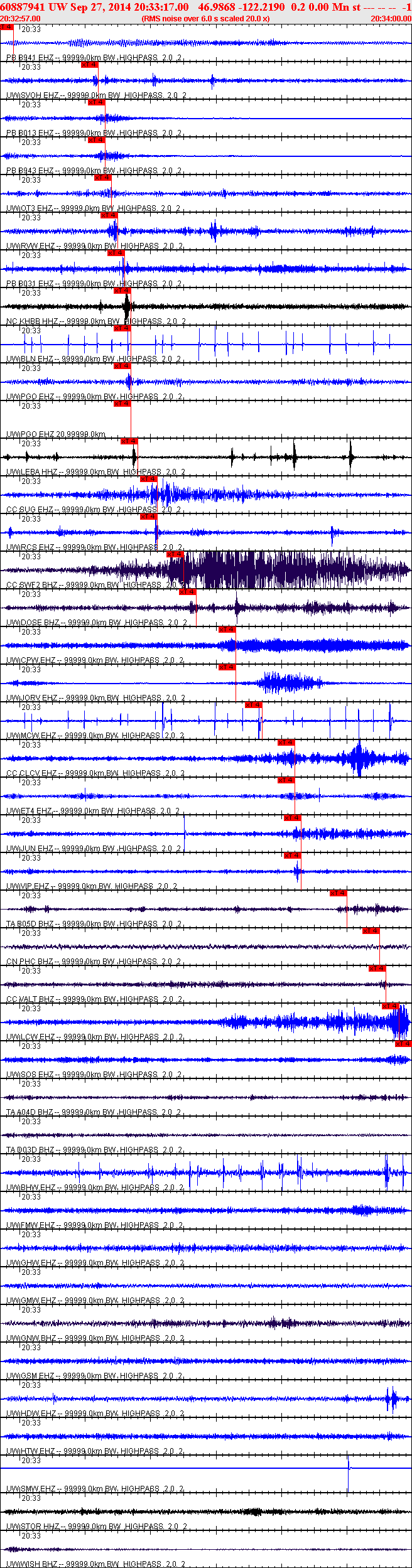The height and width of the screenshot is (1568, 412).
Task: Select the UW BHW EHZ station label
Action: pyautogui.click(x=95, y=1188)
